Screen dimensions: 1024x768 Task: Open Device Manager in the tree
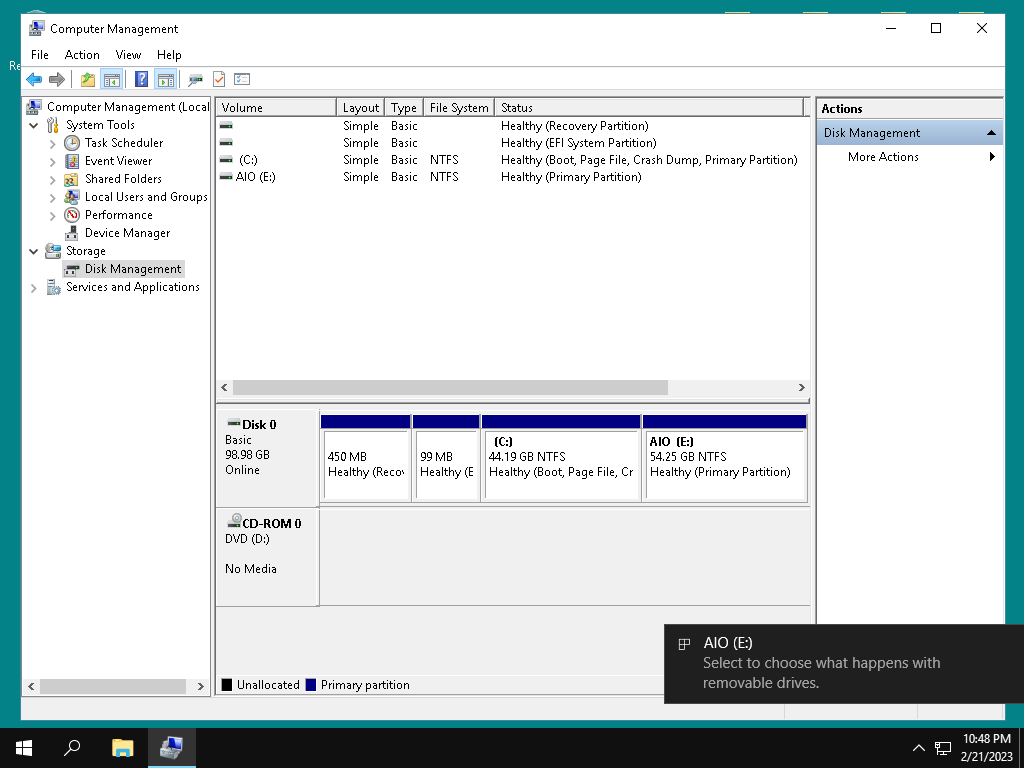(127, 233)
